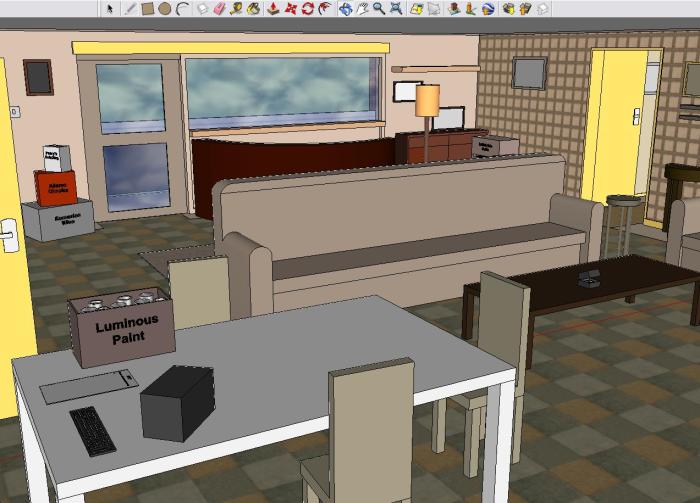This screenshot has height=503, width=700.
Task: Activate the Tape Measure tool
Action: 237,8
